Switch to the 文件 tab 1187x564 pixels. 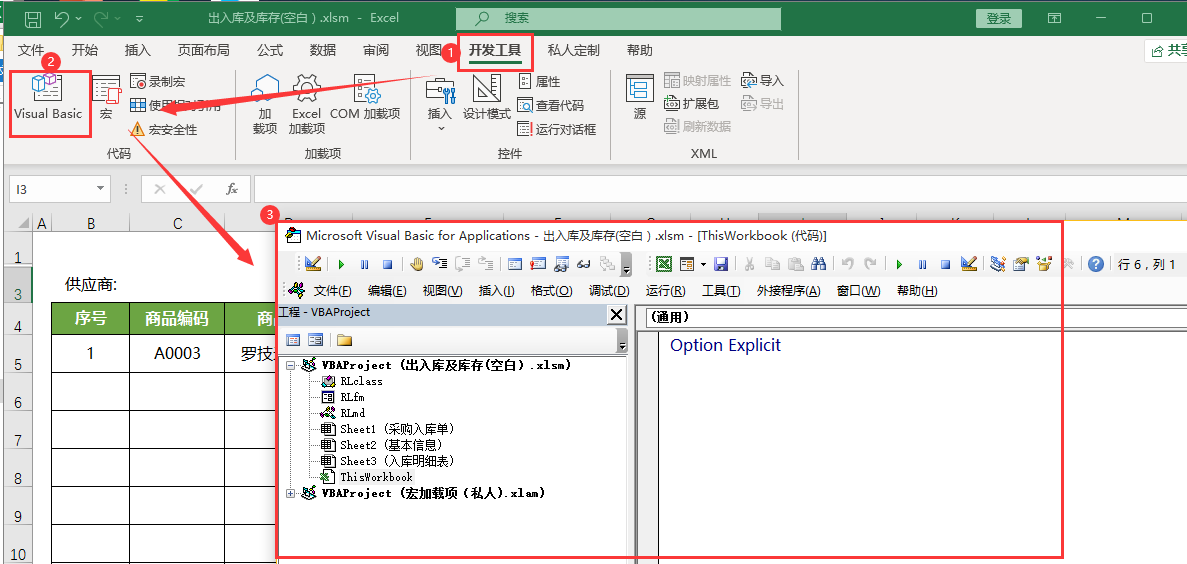(31, 50)
